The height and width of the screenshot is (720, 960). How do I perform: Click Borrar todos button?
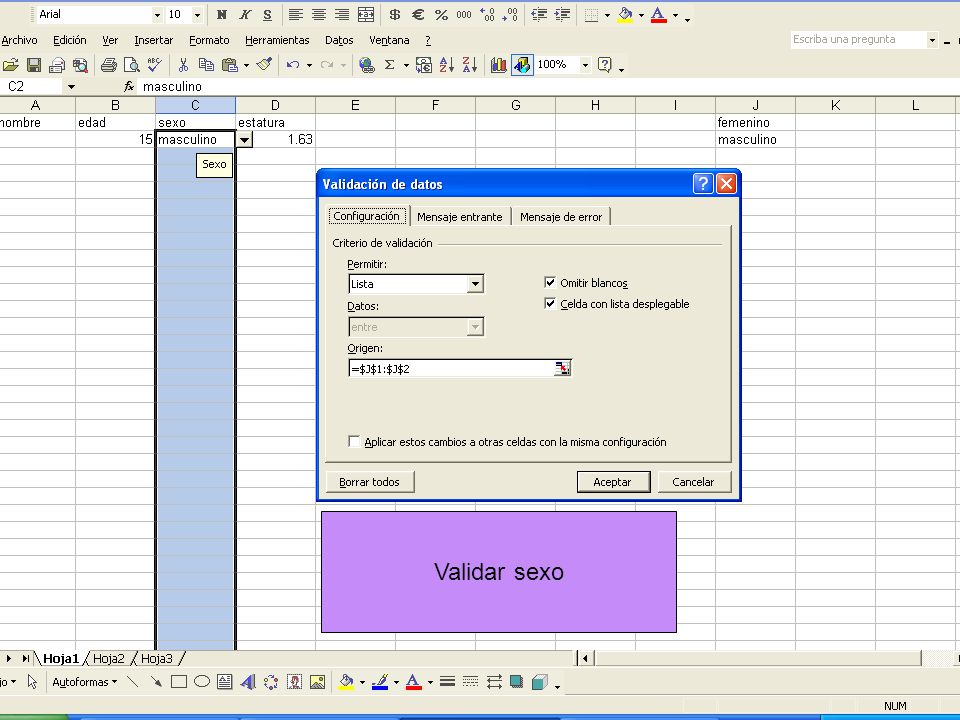(x=369, y=482)
